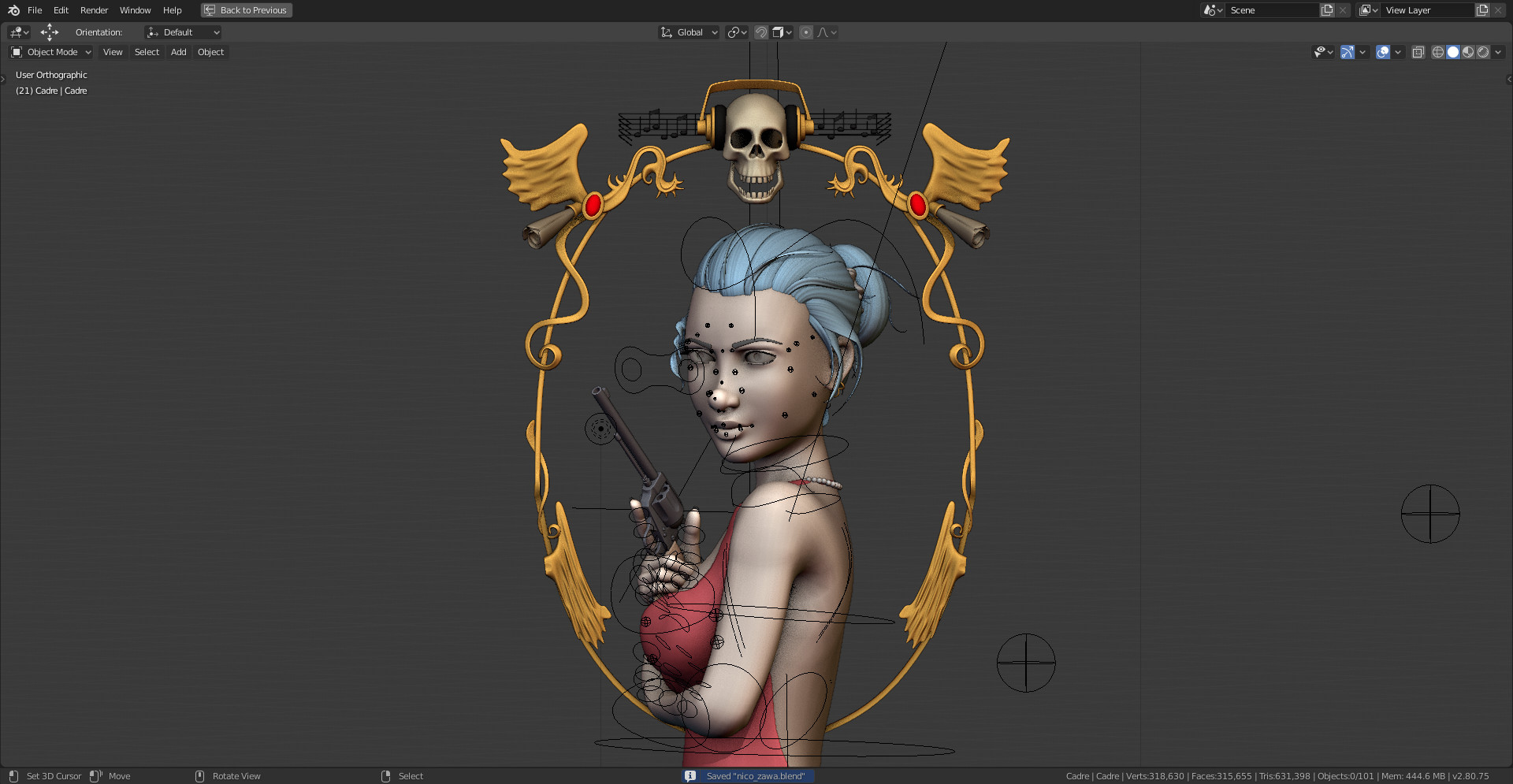The image size is (1513, 784).
Task: Click the Scene name field
Action: point(1272,10)
